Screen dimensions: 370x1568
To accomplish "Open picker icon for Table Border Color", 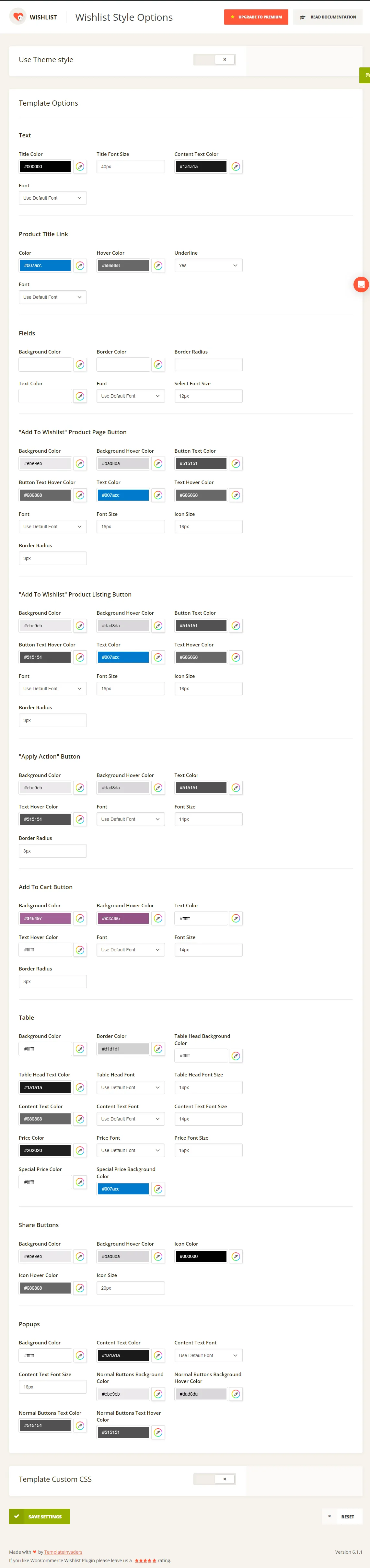I will (x=157, y=1049).
